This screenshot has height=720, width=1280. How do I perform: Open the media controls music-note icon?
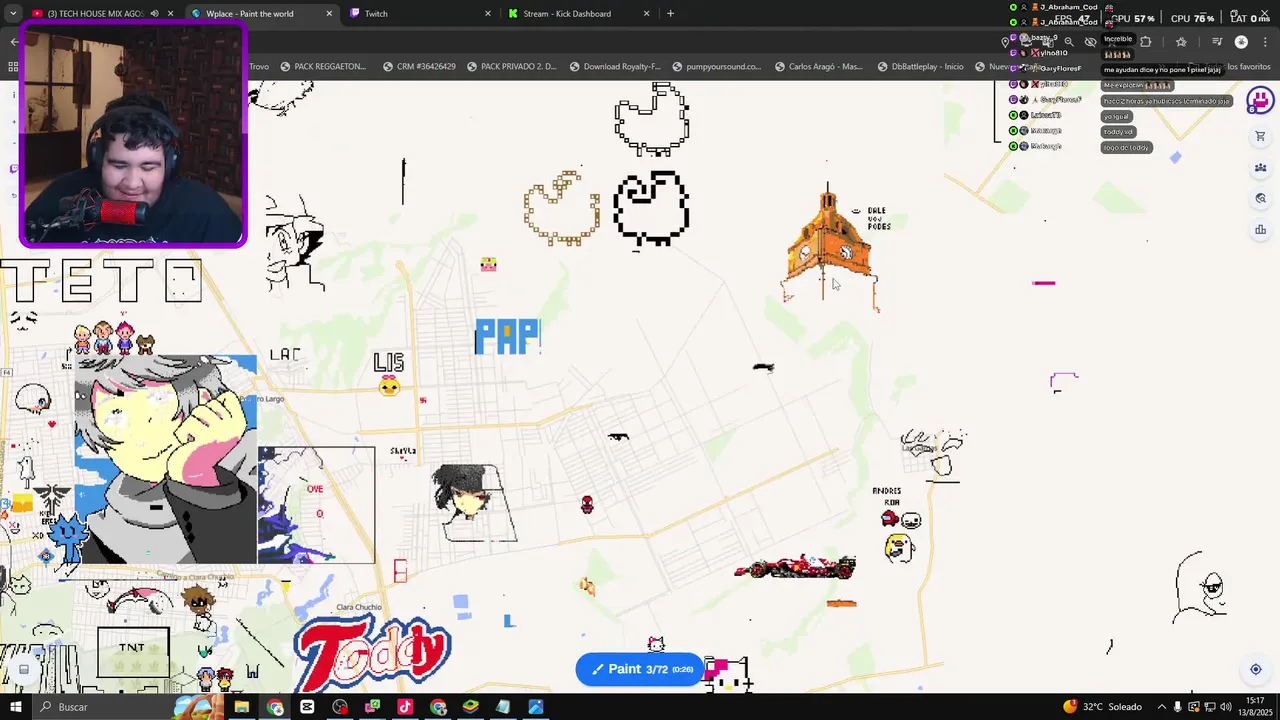point(1217,42)
